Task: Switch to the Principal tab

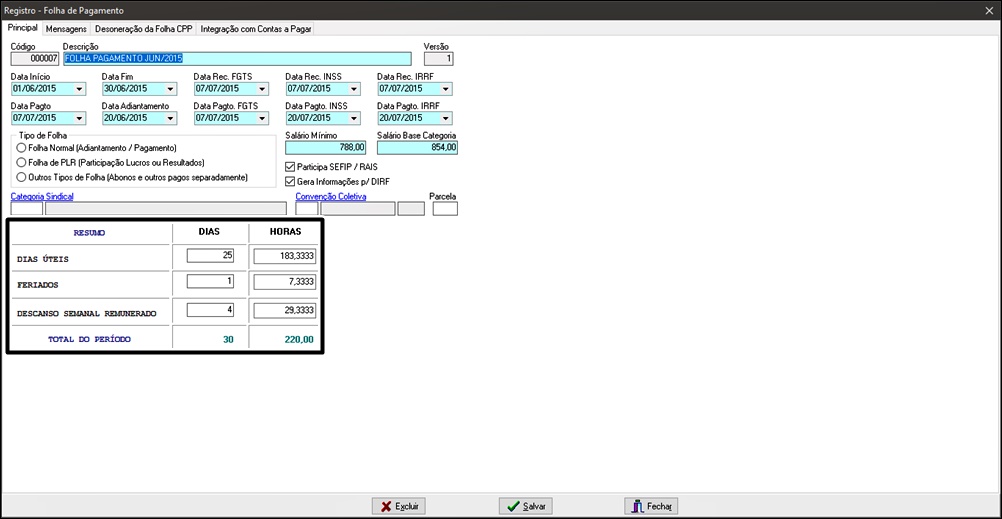Action: click(22, 29)
